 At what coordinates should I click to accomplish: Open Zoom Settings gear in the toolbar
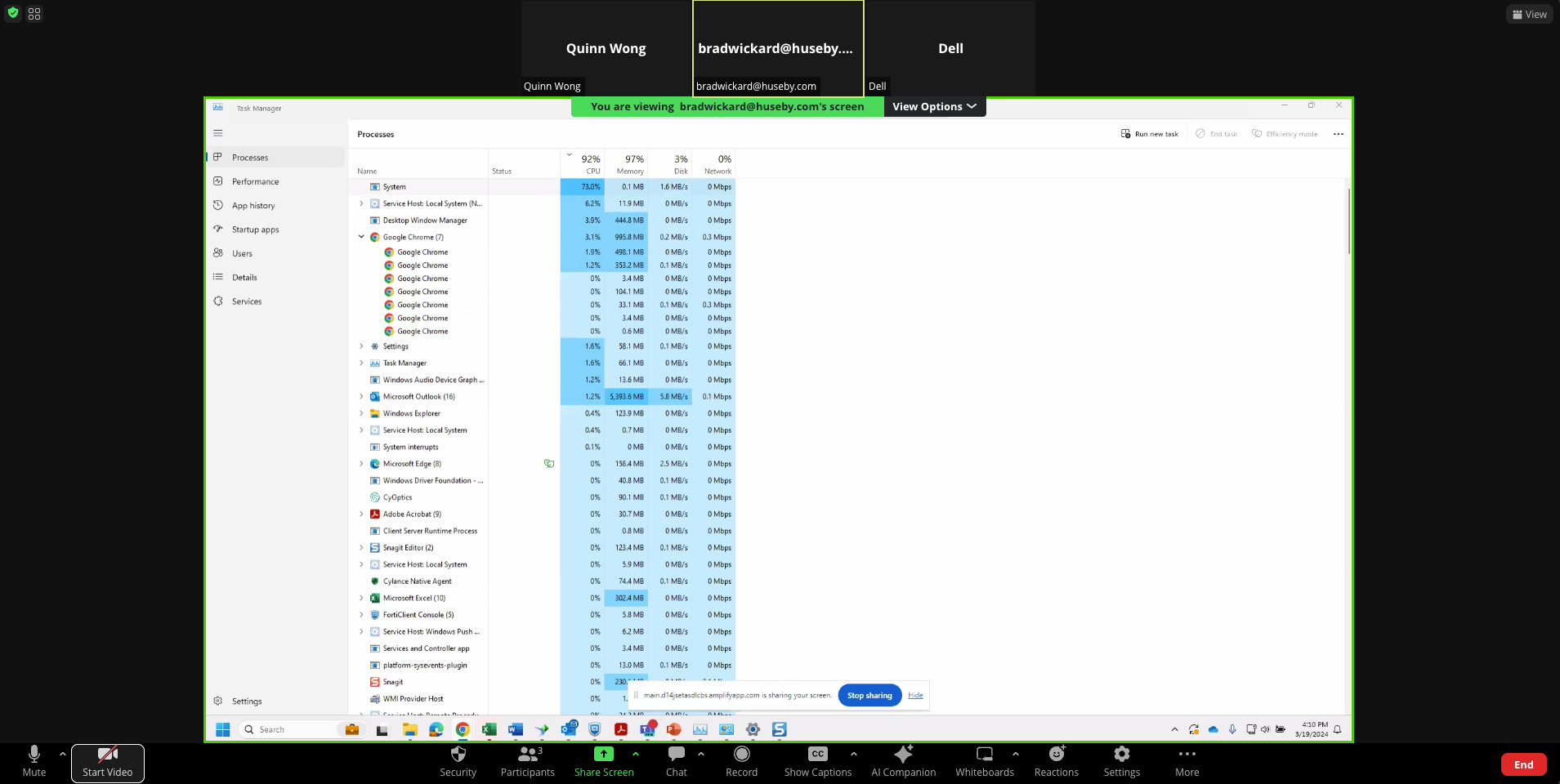coord(1122,762)
